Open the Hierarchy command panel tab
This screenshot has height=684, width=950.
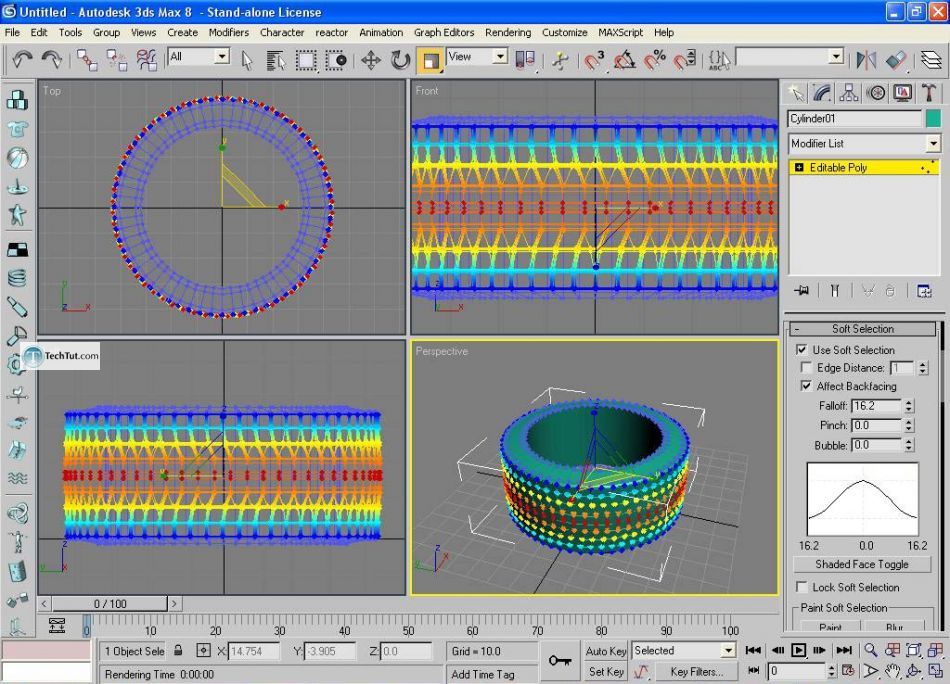pyautogui.click(x=849, y=93)
